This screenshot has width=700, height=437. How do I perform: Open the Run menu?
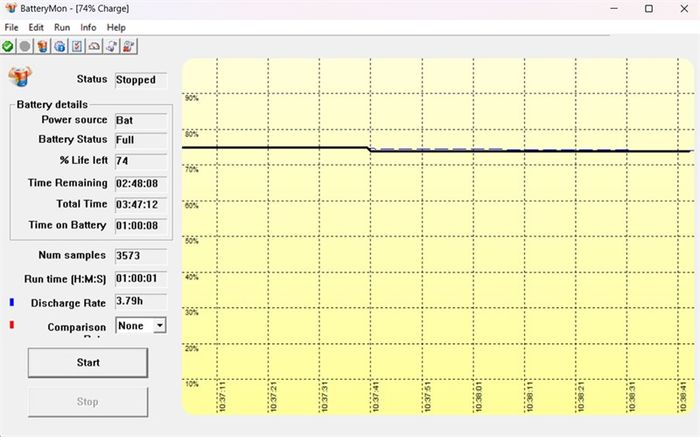[62, 27]
